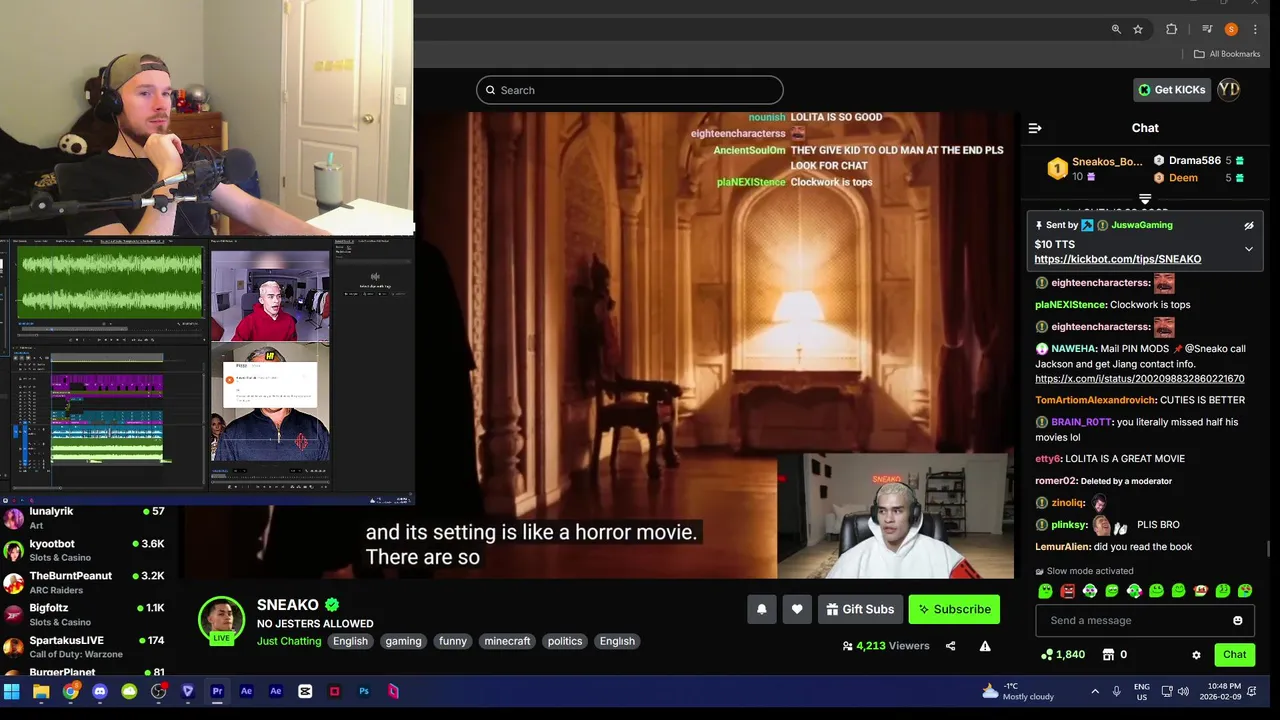Open SNEAKO's live avatar
Image resolution: width=1280 pixels, height=720 pixels.
pos(221,620)
